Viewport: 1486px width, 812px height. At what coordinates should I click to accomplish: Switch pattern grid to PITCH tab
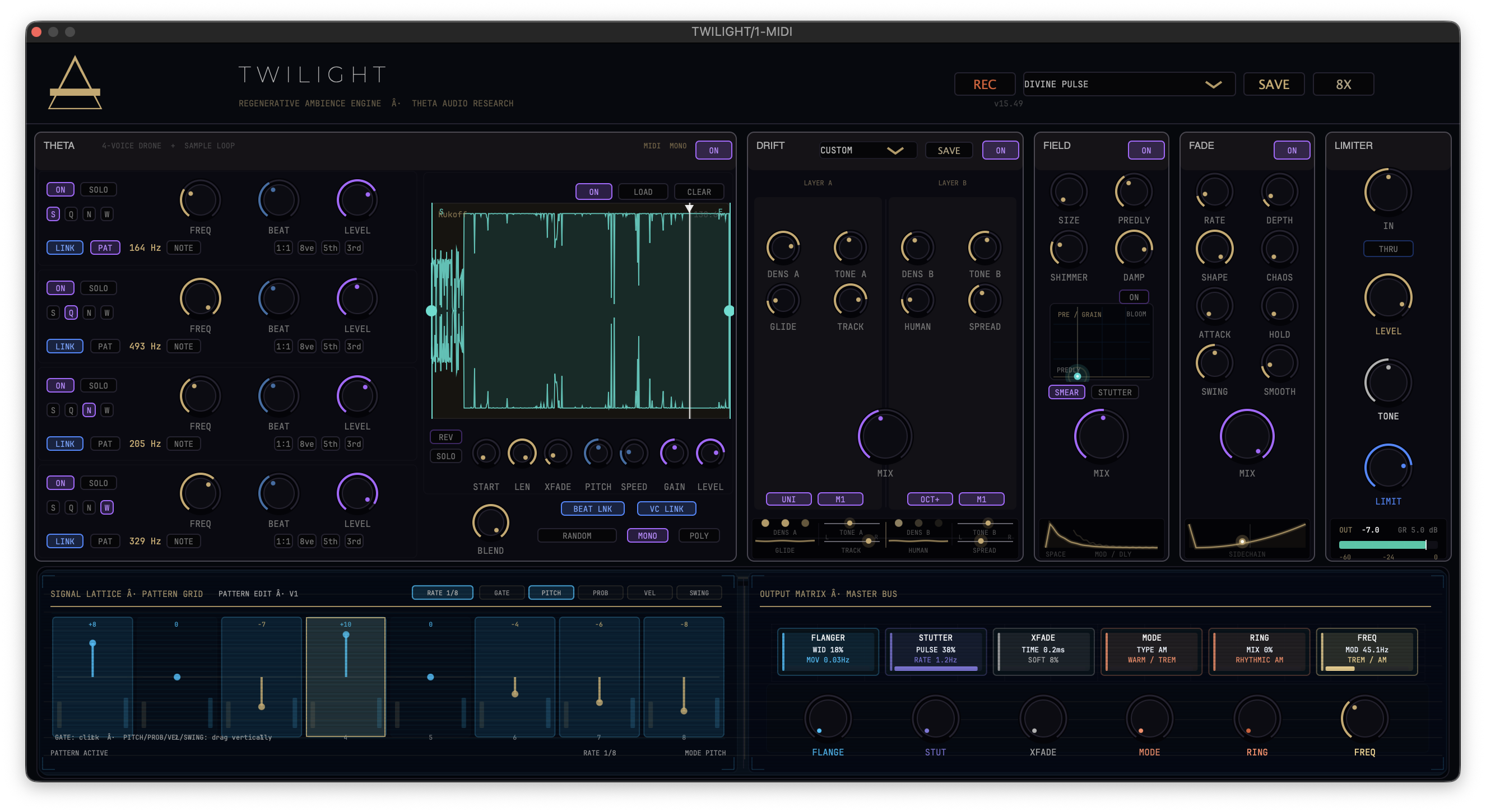pos(551,593)
